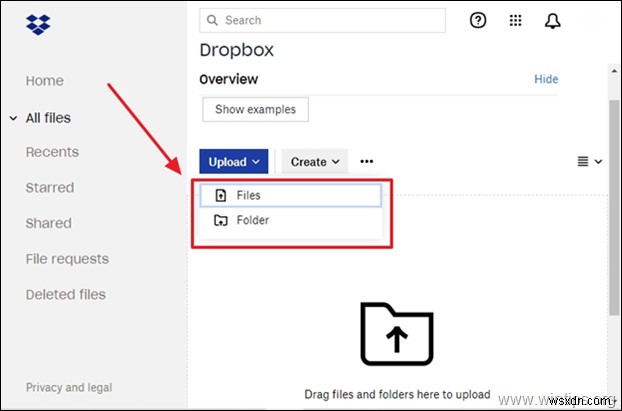Open Deleted files in sidebar
Image resolution: width=622 pixels, height=411 pixels.
pyautogui.click(x=65, y=295)
